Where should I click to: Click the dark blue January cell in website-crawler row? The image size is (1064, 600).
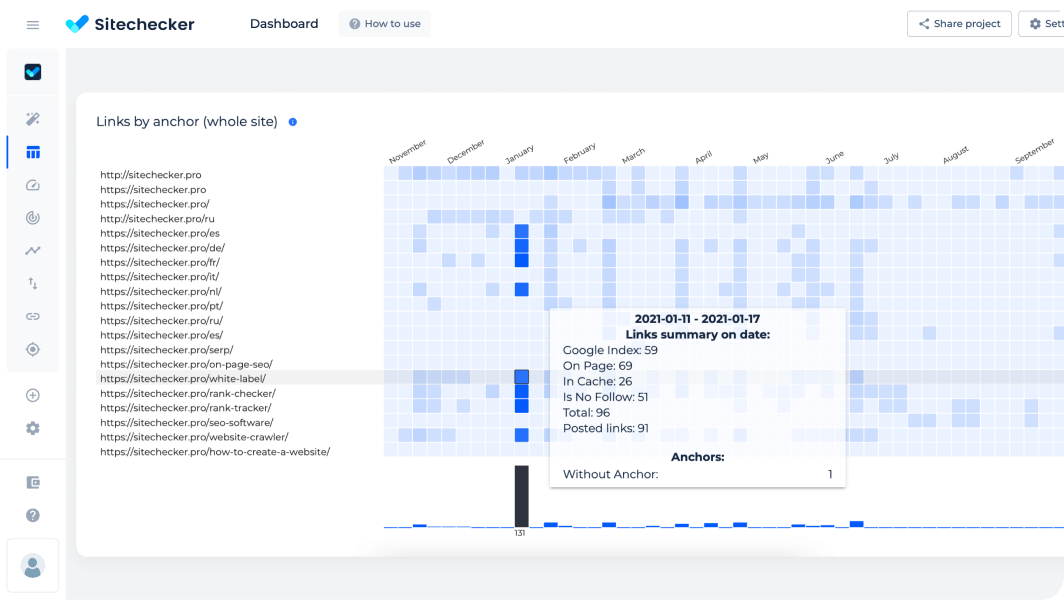click(x=521, y=435)
